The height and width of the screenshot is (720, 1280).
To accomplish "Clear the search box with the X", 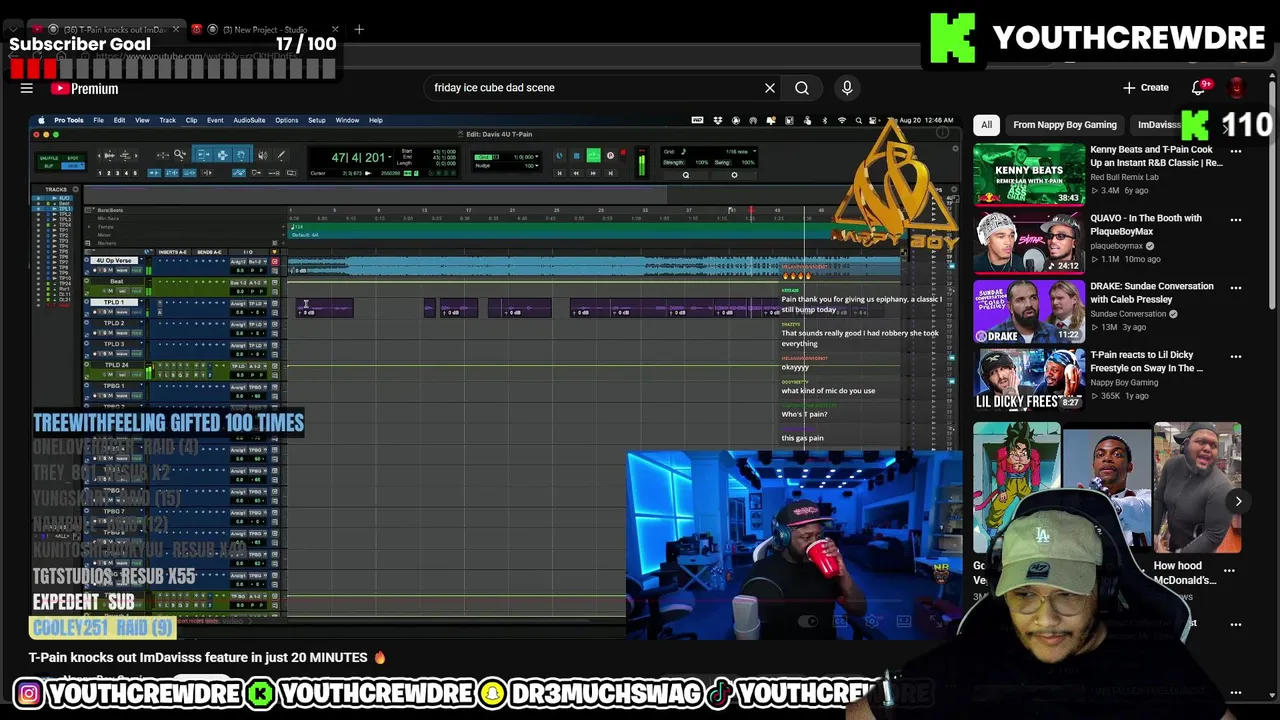I will coord(770,88).
